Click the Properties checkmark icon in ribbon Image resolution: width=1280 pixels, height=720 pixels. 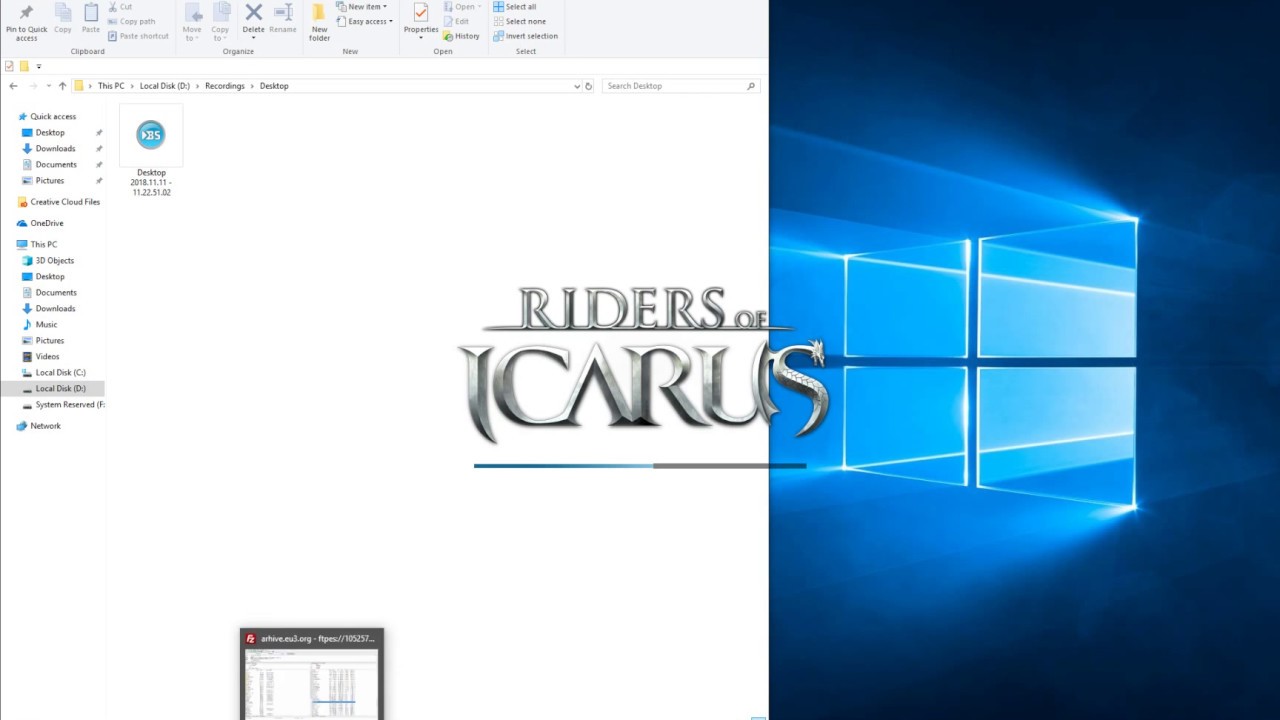click(x=421, y=12)
